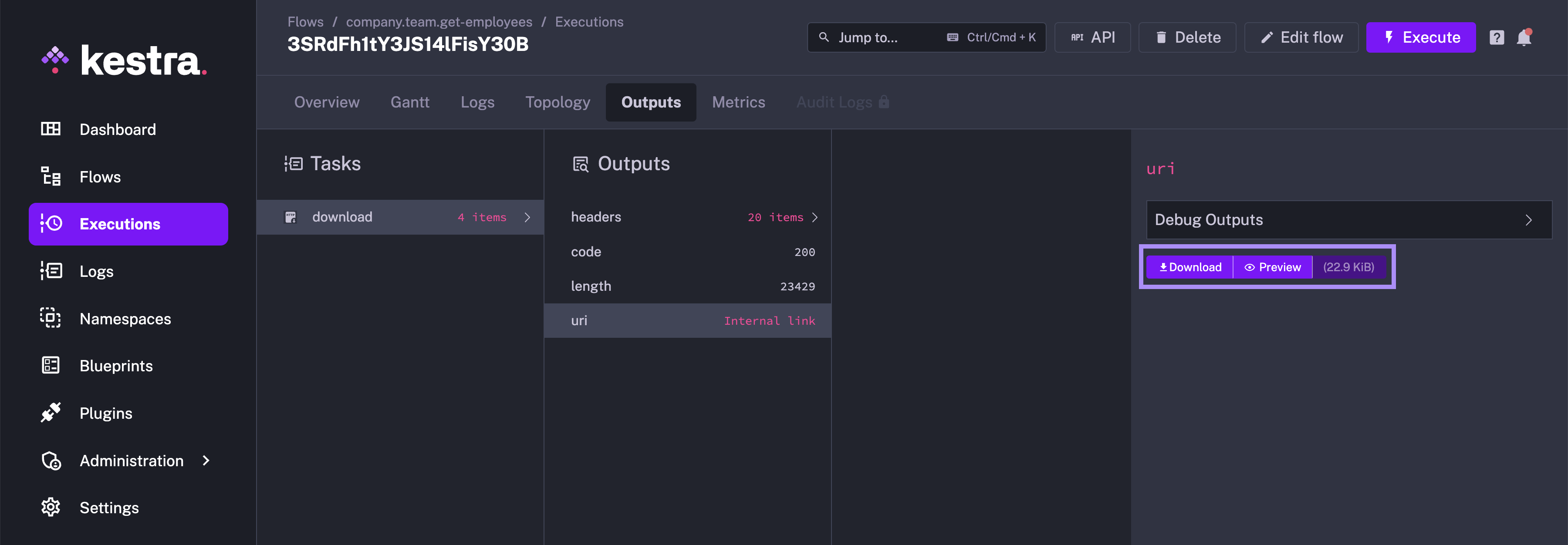The height and width of the screenshot is (545, 1568).
Task: Expand headers 20 items chevron
Action: [814, 217]
